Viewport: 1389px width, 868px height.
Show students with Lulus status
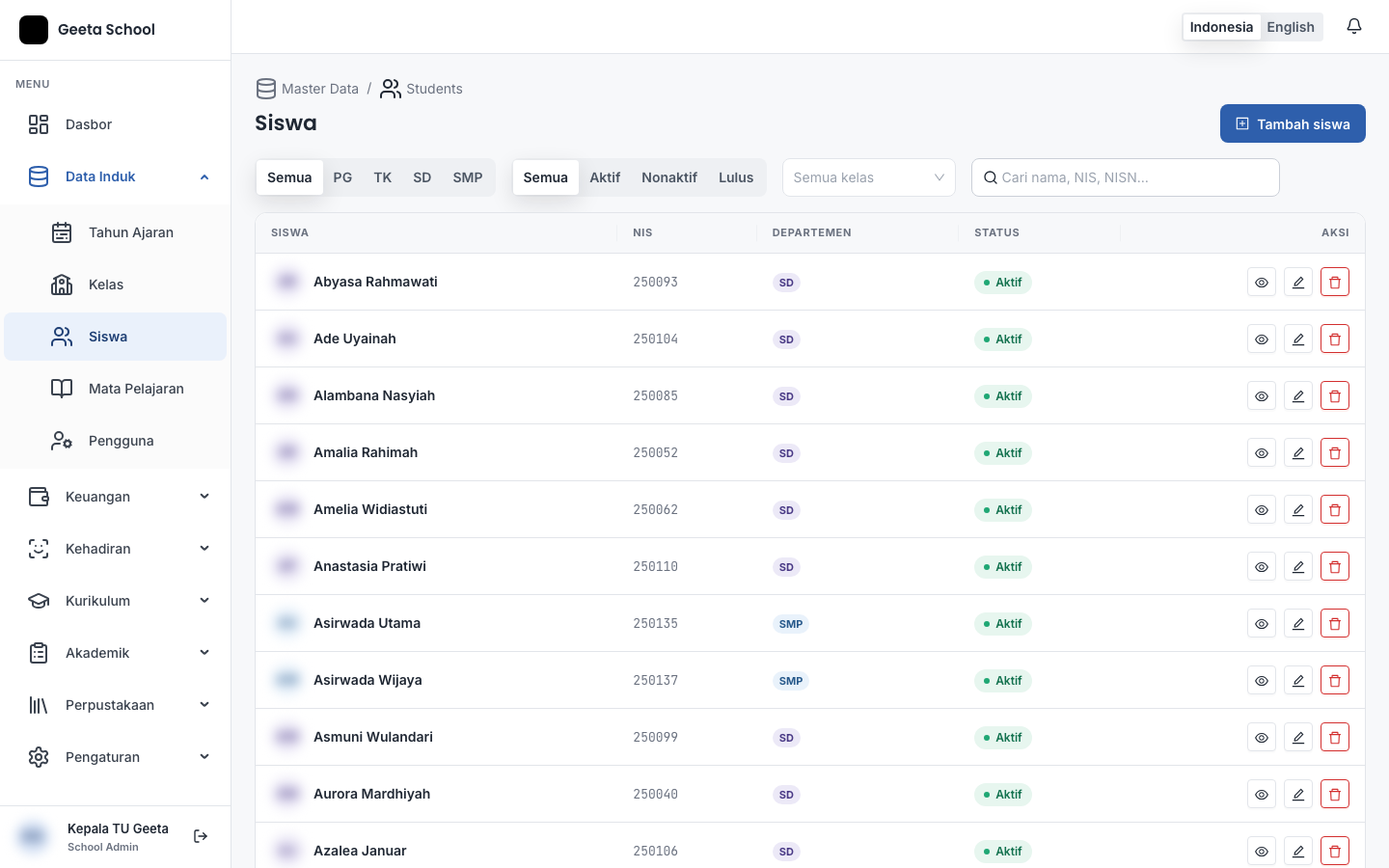click(736, 177)
